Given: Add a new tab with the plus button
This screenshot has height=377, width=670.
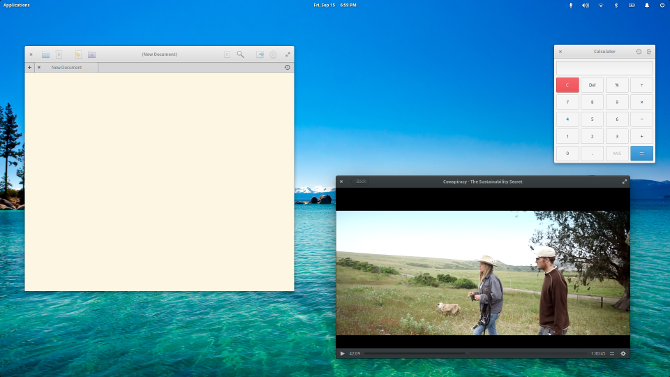Looking at the screenshot, I should 29,68.
